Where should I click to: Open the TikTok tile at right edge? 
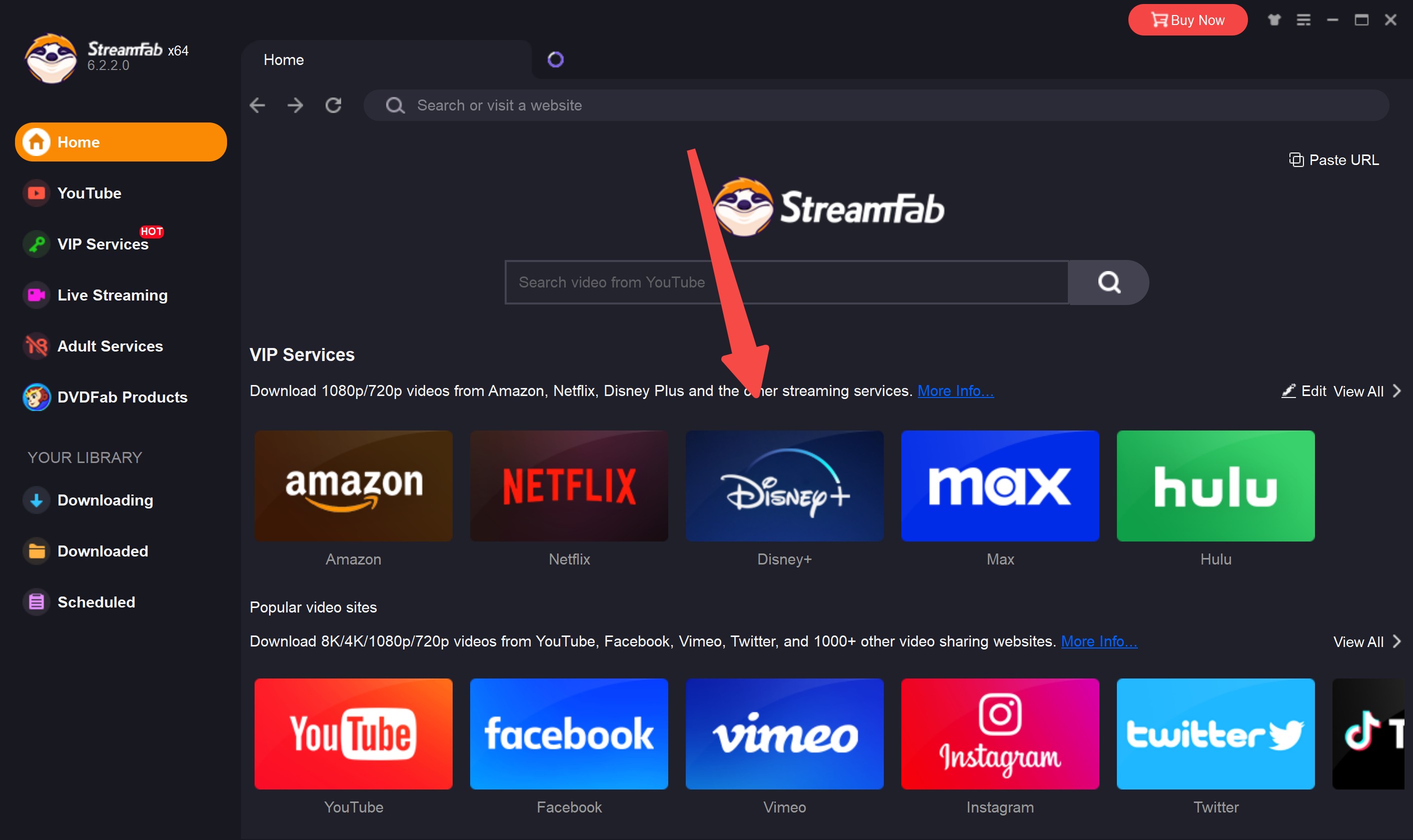[1369, 733]
